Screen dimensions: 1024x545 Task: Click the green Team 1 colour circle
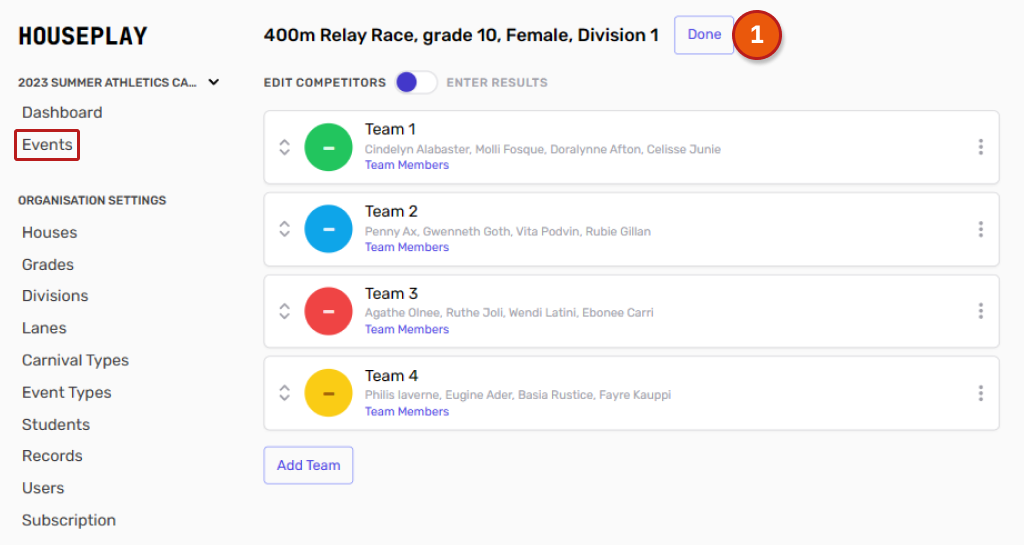click(328, 147)
